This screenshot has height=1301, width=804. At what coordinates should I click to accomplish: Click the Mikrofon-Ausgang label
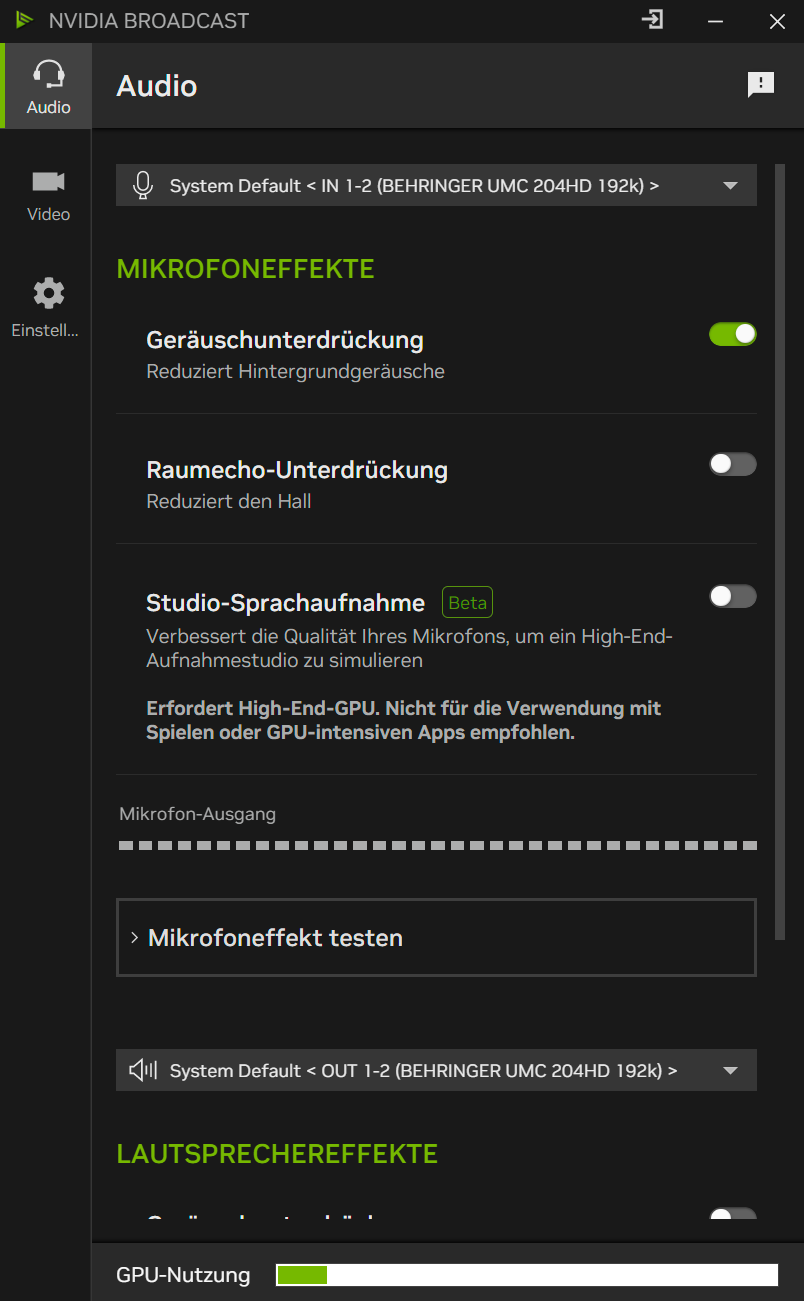pos(197,814)
